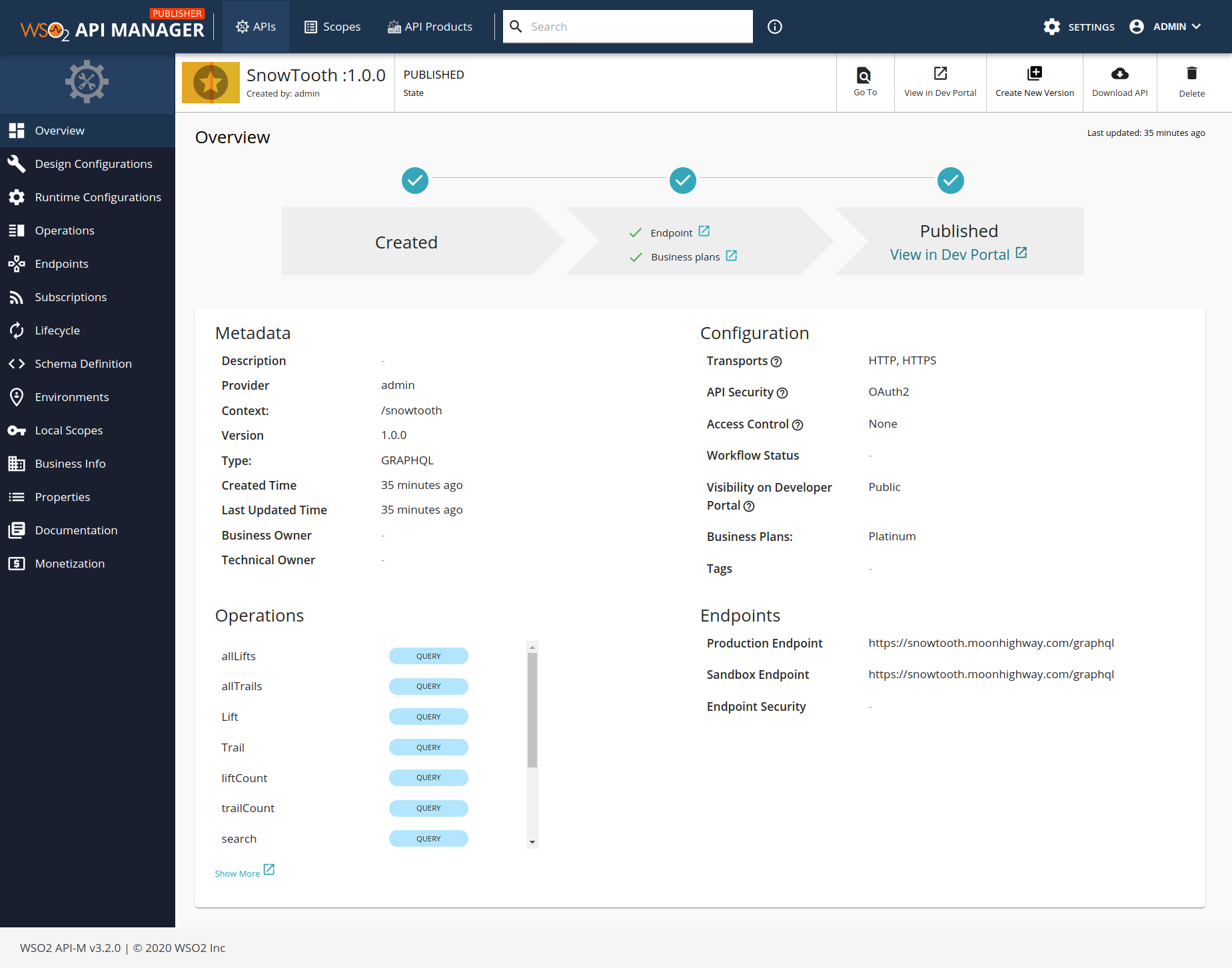The width and height of the screenshot is (1232, 968).
Task: Open Monetization settings from sidebar
Action: [x=69, y=563]
